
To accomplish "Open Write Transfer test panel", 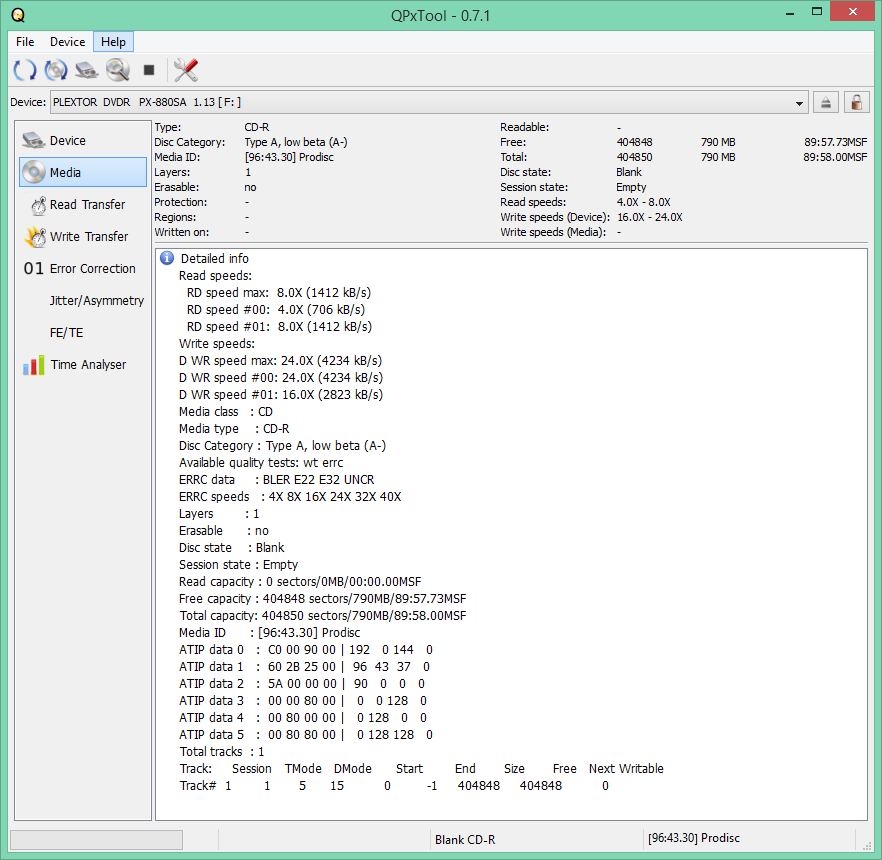I will [83, 237].
